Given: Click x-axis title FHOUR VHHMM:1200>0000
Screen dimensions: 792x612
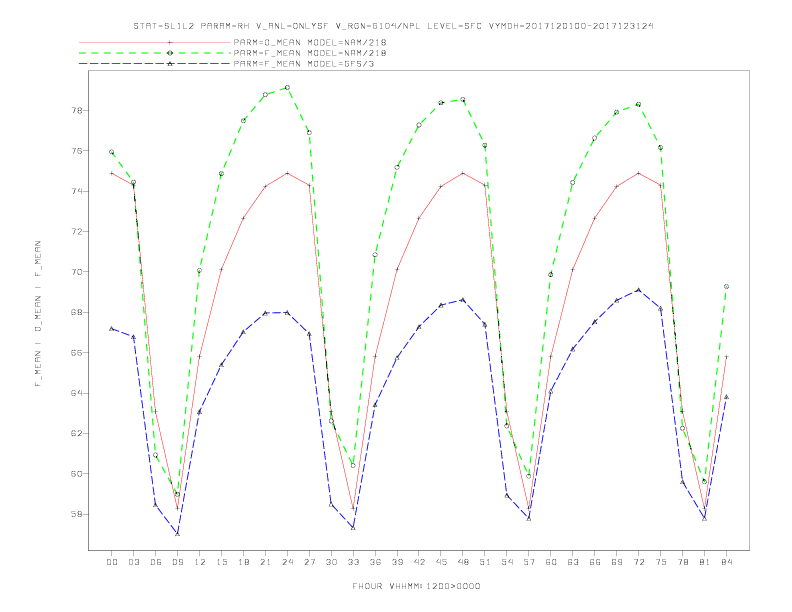Looking at the screenshot, I should pos(416,586).
